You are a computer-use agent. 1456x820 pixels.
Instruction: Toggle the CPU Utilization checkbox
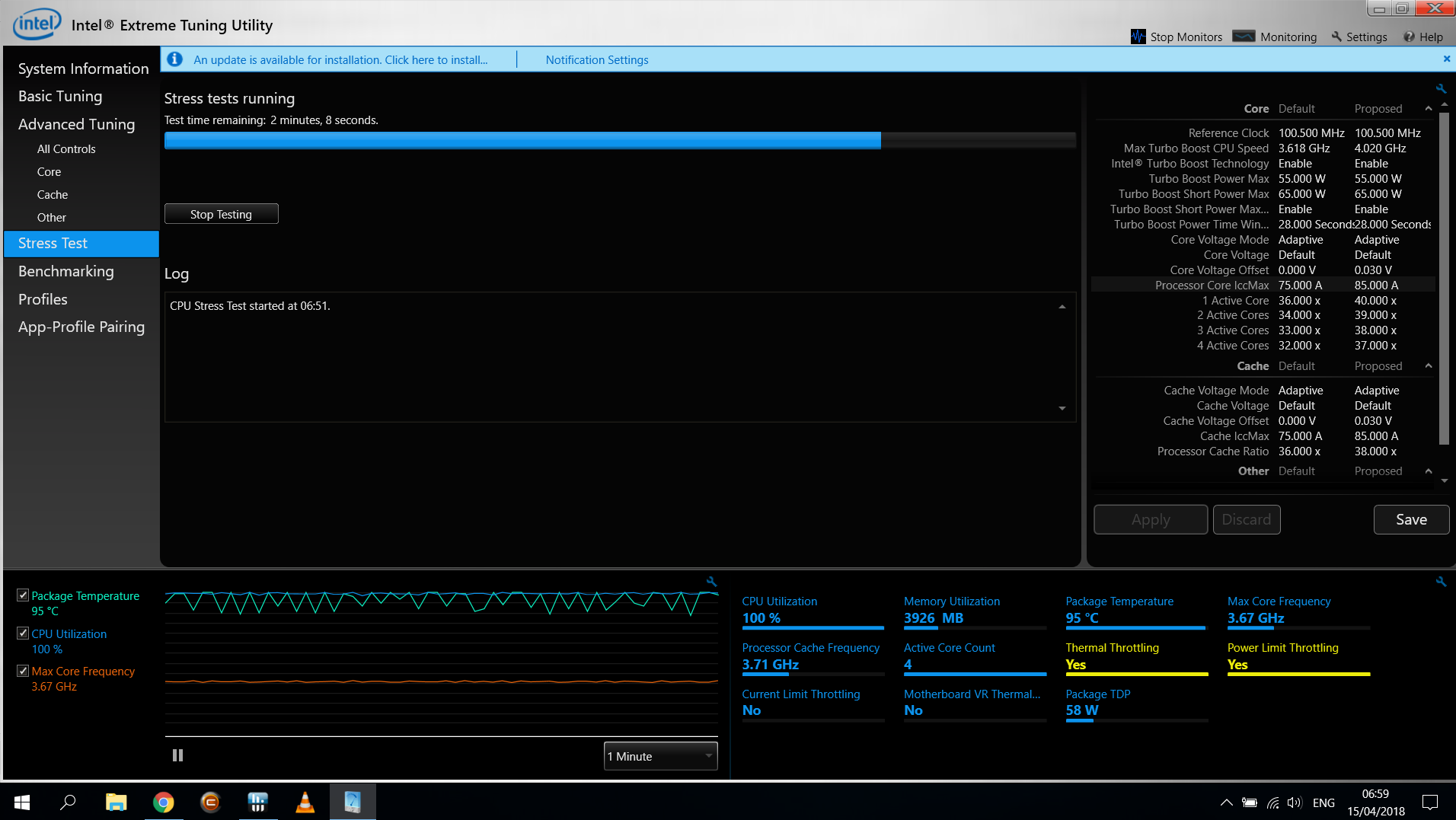click(23, 633)
